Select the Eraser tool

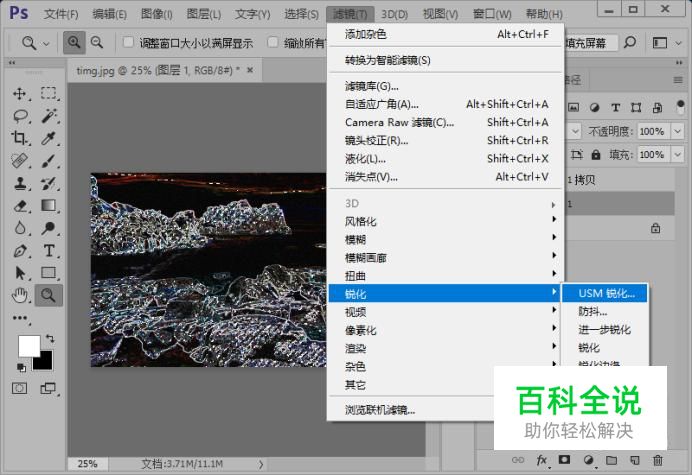(x=19, y=206)
